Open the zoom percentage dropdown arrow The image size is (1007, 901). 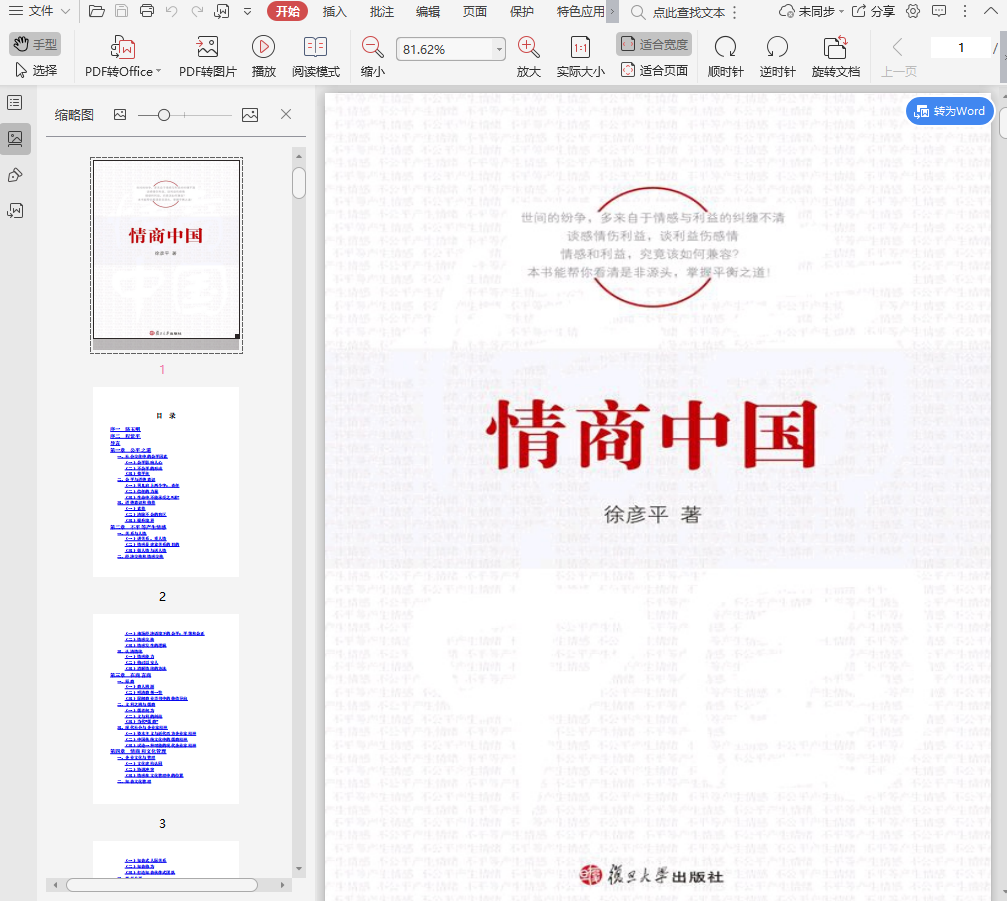499,49
